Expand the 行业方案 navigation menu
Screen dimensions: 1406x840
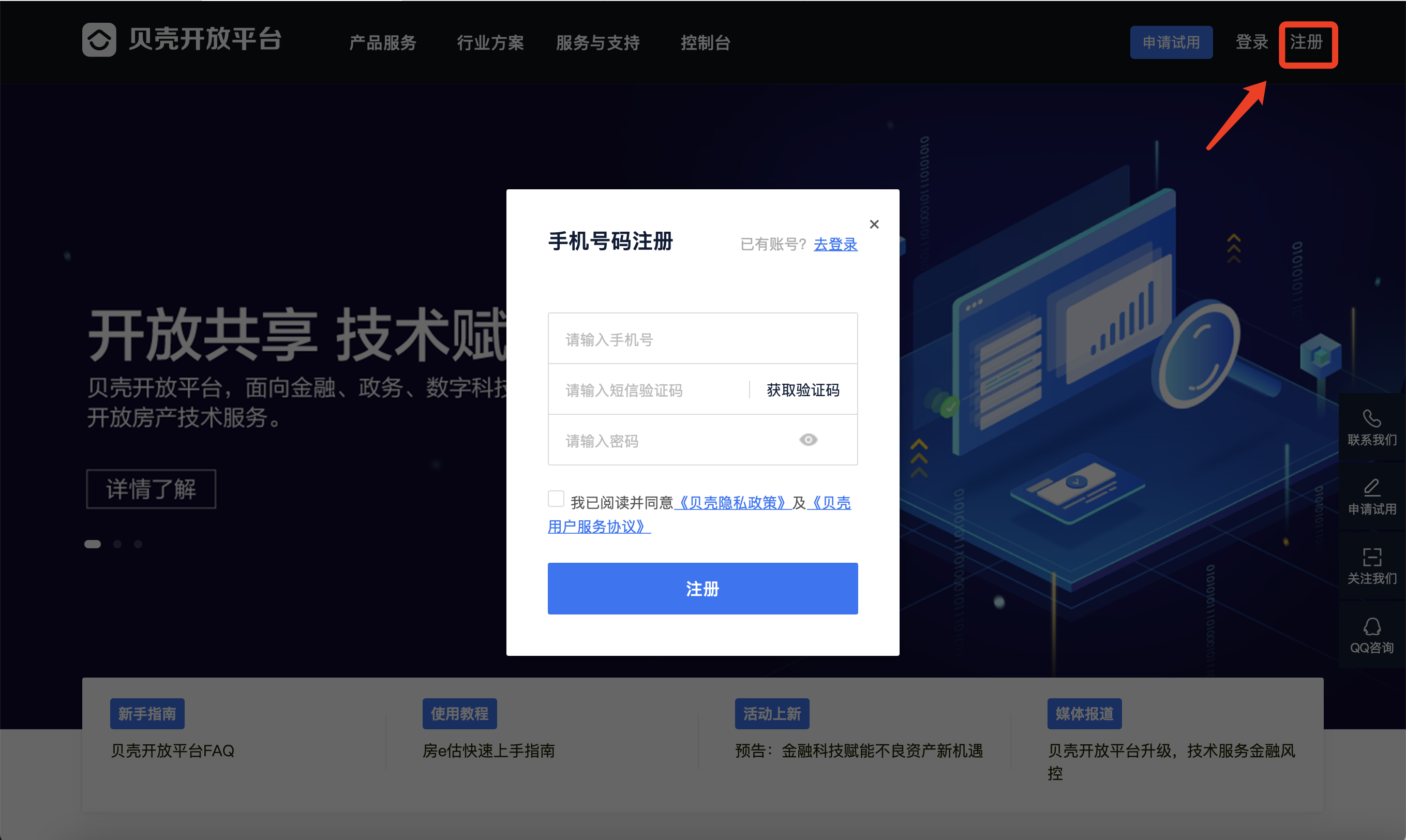click(490, 42)
